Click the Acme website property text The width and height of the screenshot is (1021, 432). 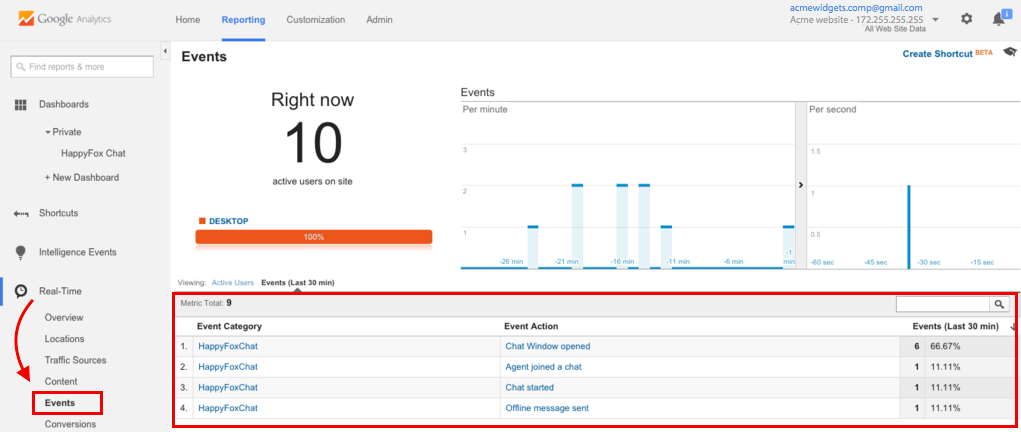pos(856,20)
